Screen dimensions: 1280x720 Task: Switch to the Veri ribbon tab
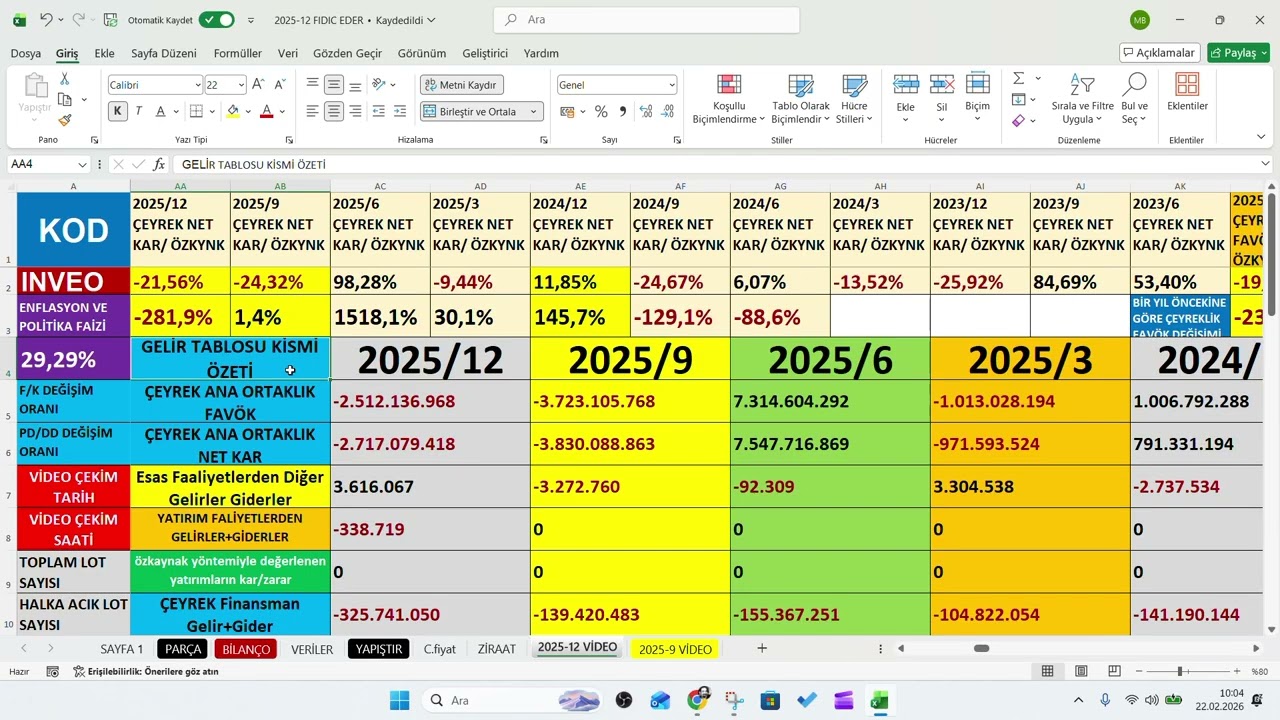(288, 53)
